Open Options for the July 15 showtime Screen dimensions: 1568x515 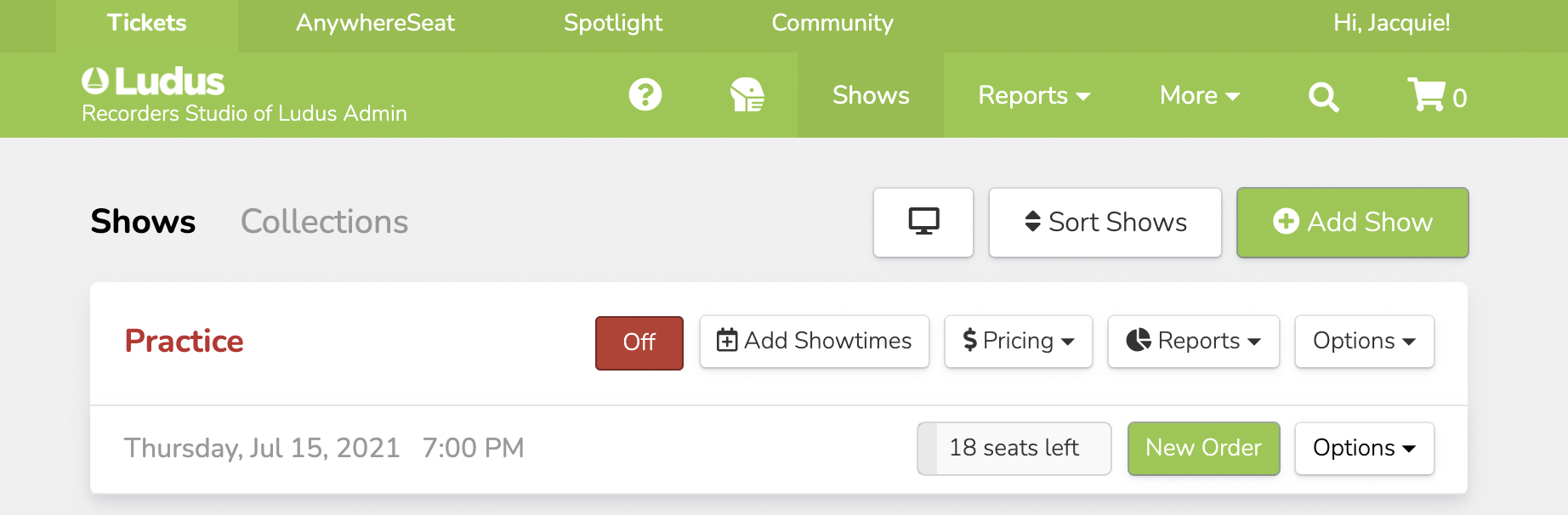point(1364,448)
